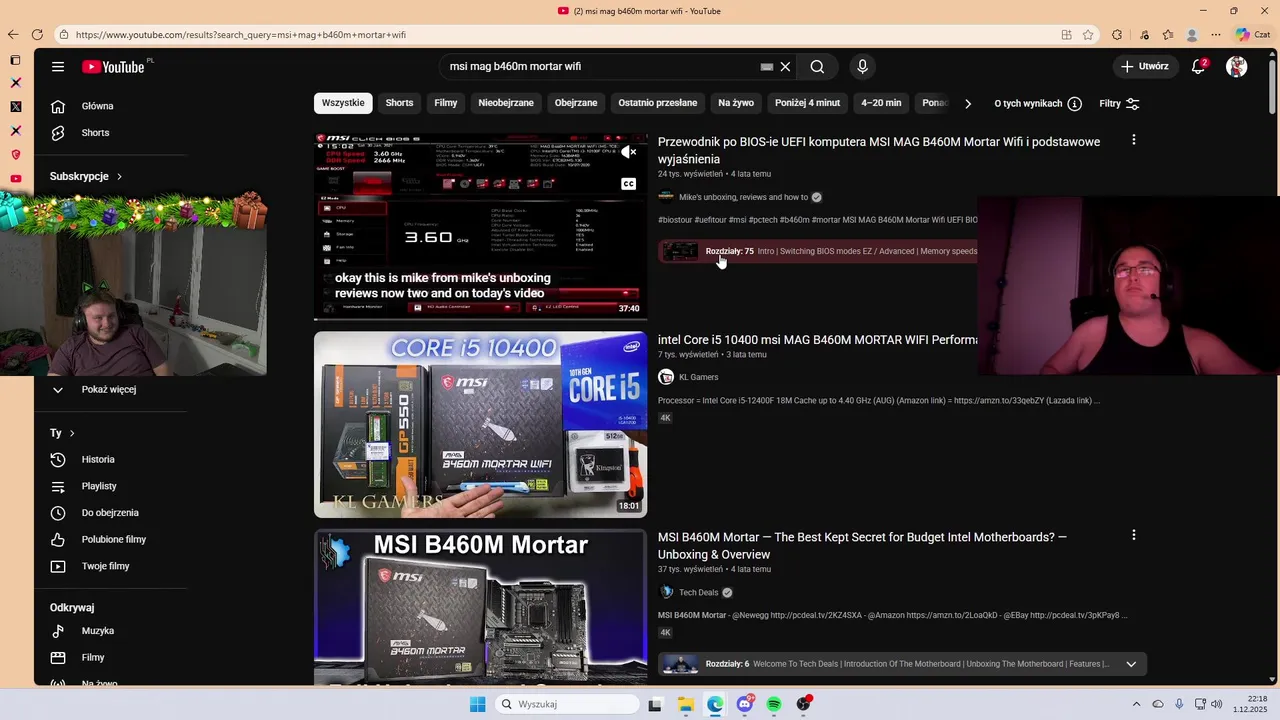Open intel Core i5 10400 video title
The width and height of the screenshot is (1280, 720).
(817, 340)
